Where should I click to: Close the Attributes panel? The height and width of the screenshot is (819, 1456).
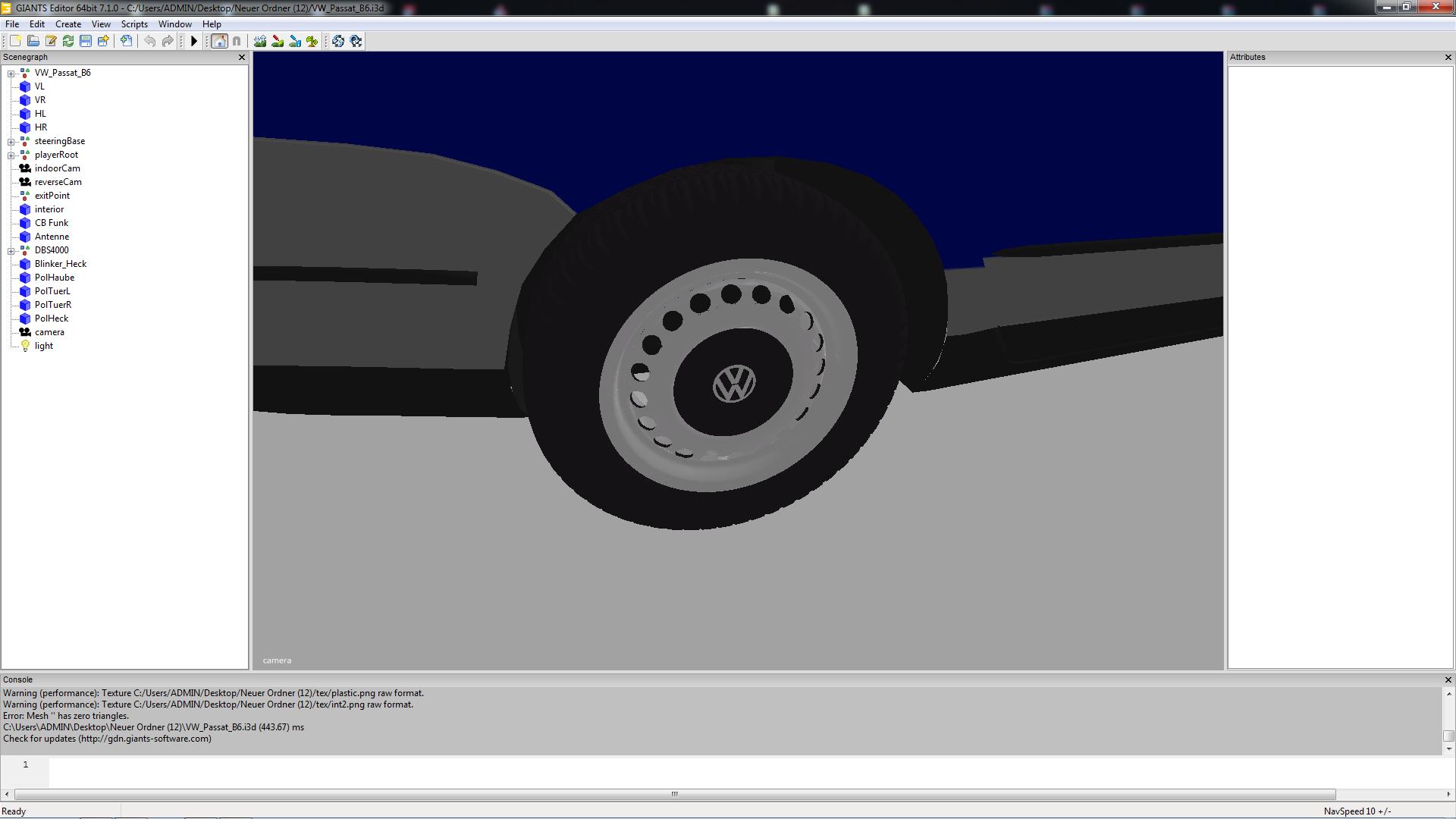tap(1448, 58)
